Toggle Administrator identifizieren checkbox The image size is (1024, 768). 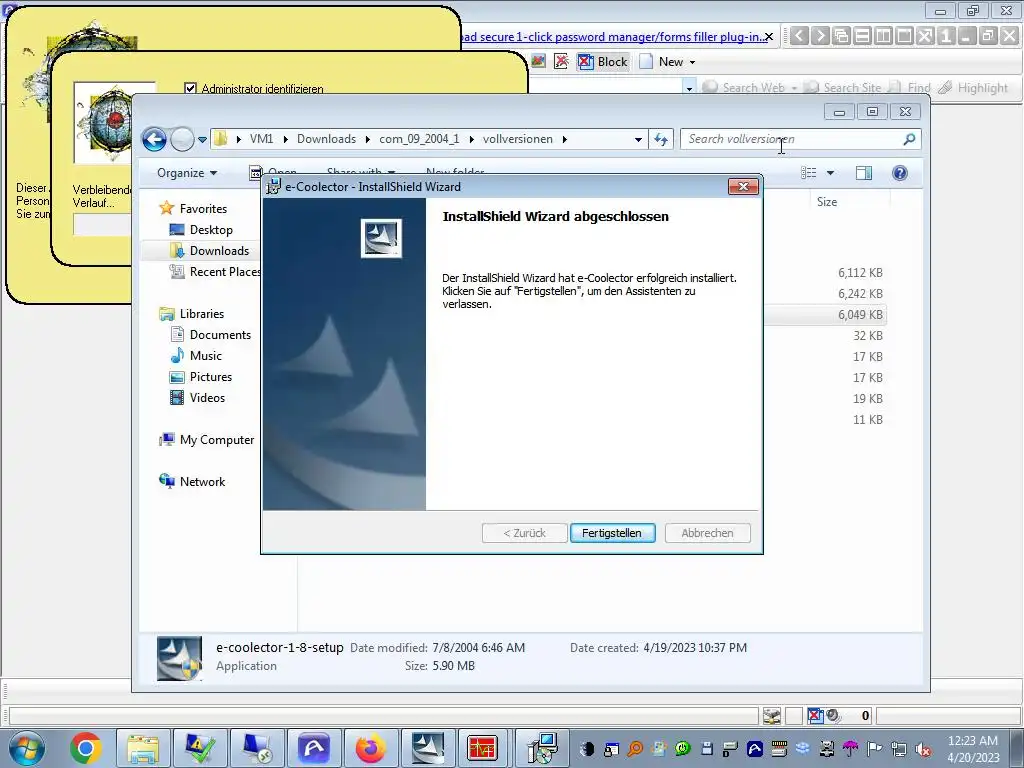190,88
